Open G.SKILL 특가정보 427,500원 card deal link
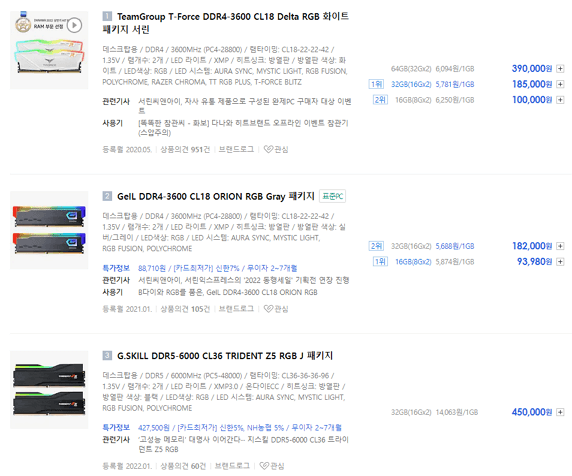Viewport: 572px width, 476px height. [x=240, y=427]
